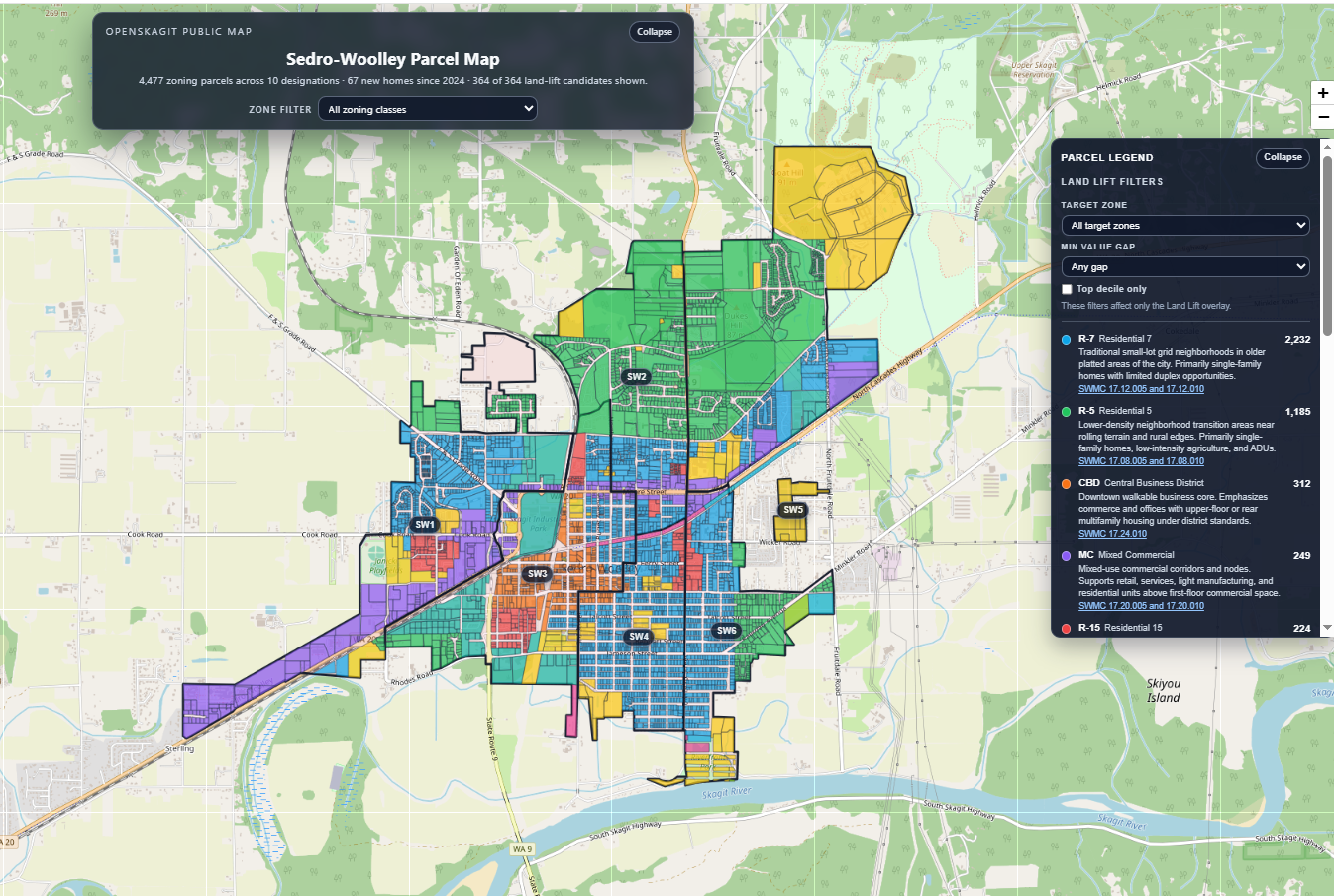Click the purple MC zone dot in legend
Screen dimensions: 1334x896
point(1068,555)
